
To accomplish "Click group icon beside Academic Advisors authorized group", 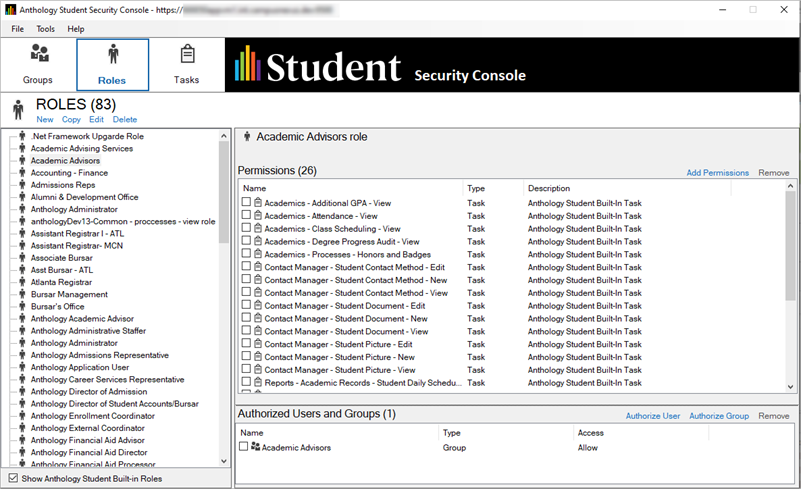I will coord(255,447).
